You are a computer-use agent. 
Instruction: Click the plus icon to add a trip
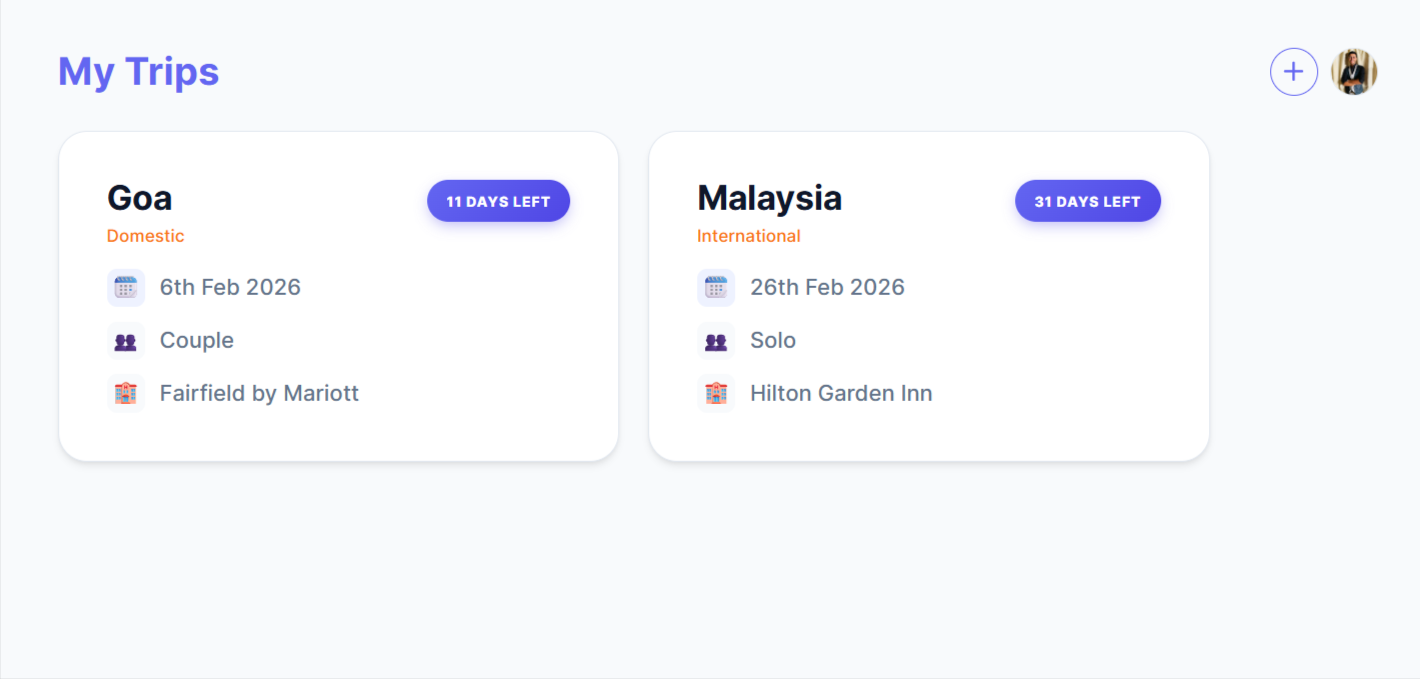(1293, 71)
